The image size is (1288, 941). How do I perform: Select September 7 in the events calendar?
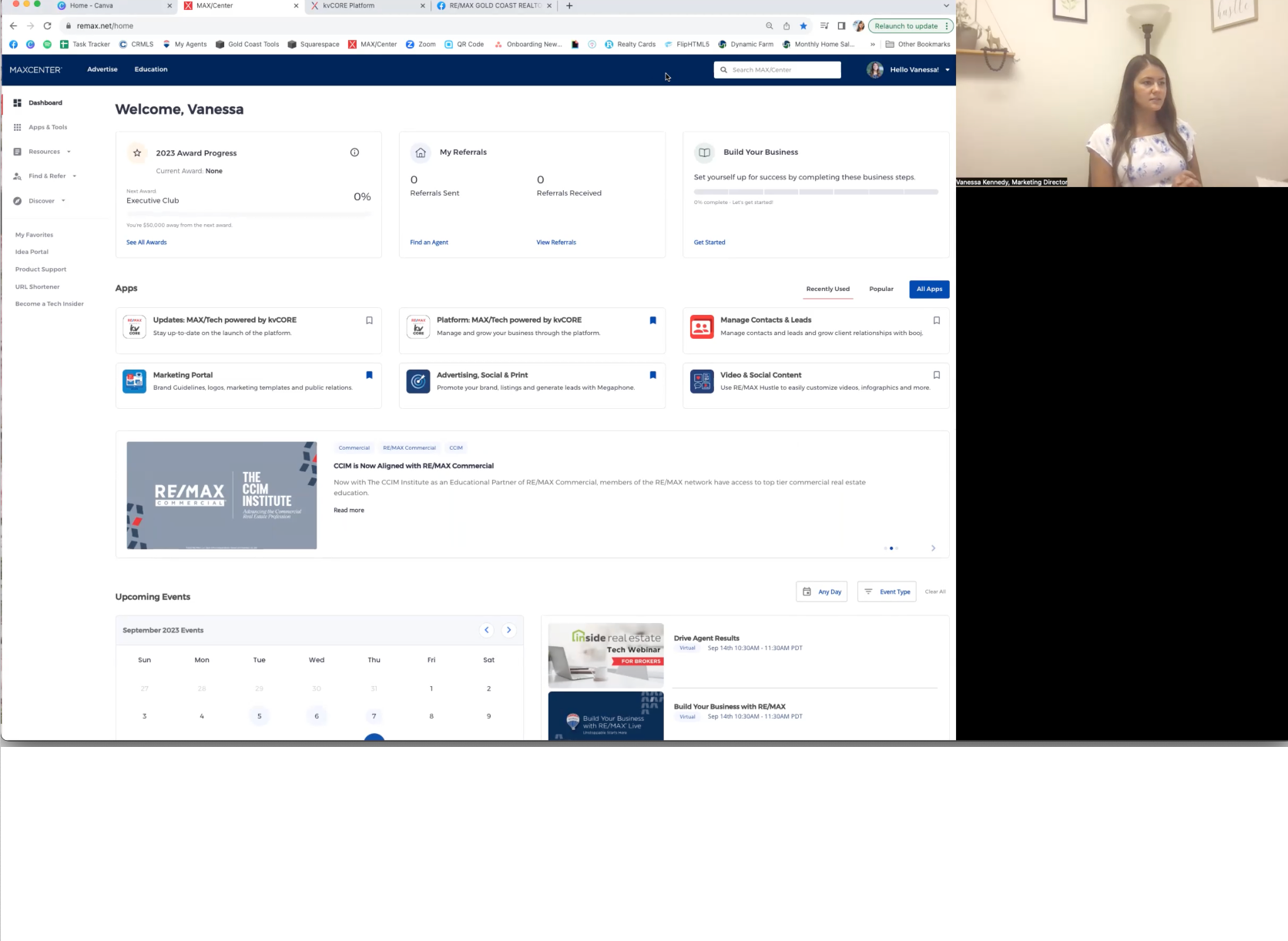(374, 716)
